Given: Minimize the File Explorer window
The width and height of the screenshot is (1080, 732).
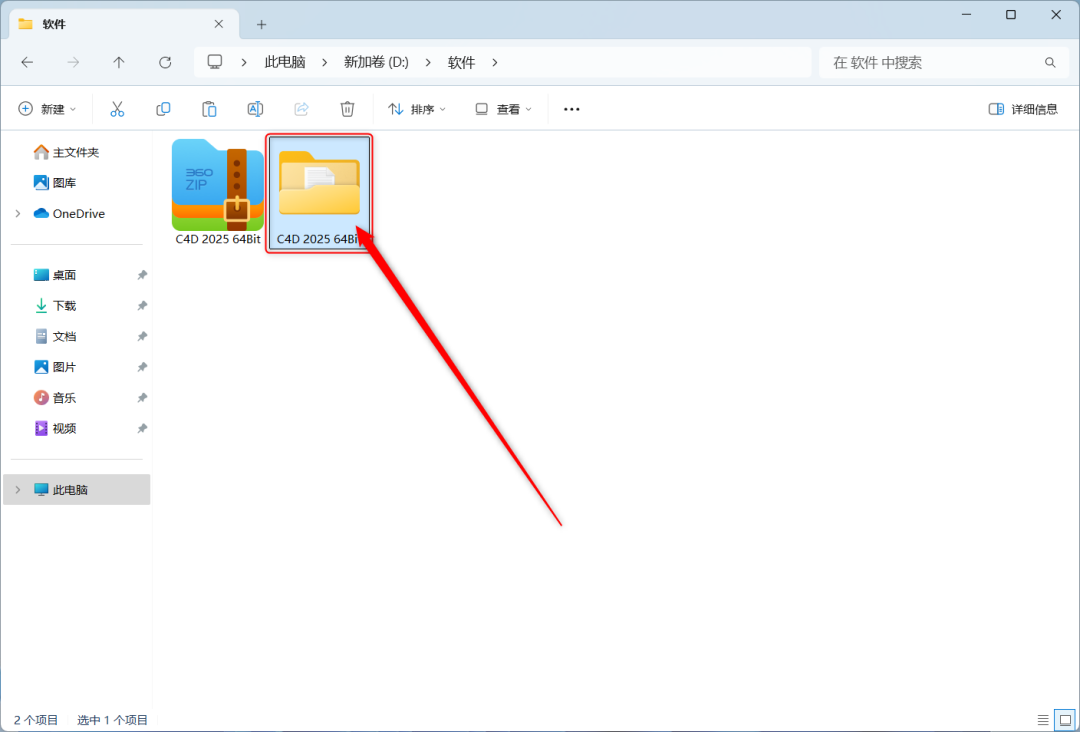Looking at the screenshot, I should pyautogui.click(x=965, y=14).
